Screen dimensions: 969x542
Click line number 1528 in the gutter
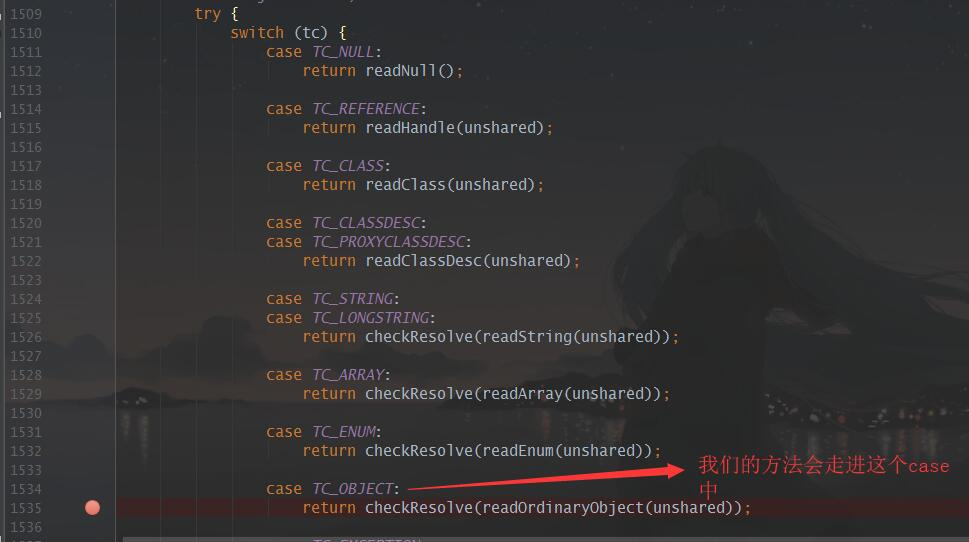coord(26,375)
